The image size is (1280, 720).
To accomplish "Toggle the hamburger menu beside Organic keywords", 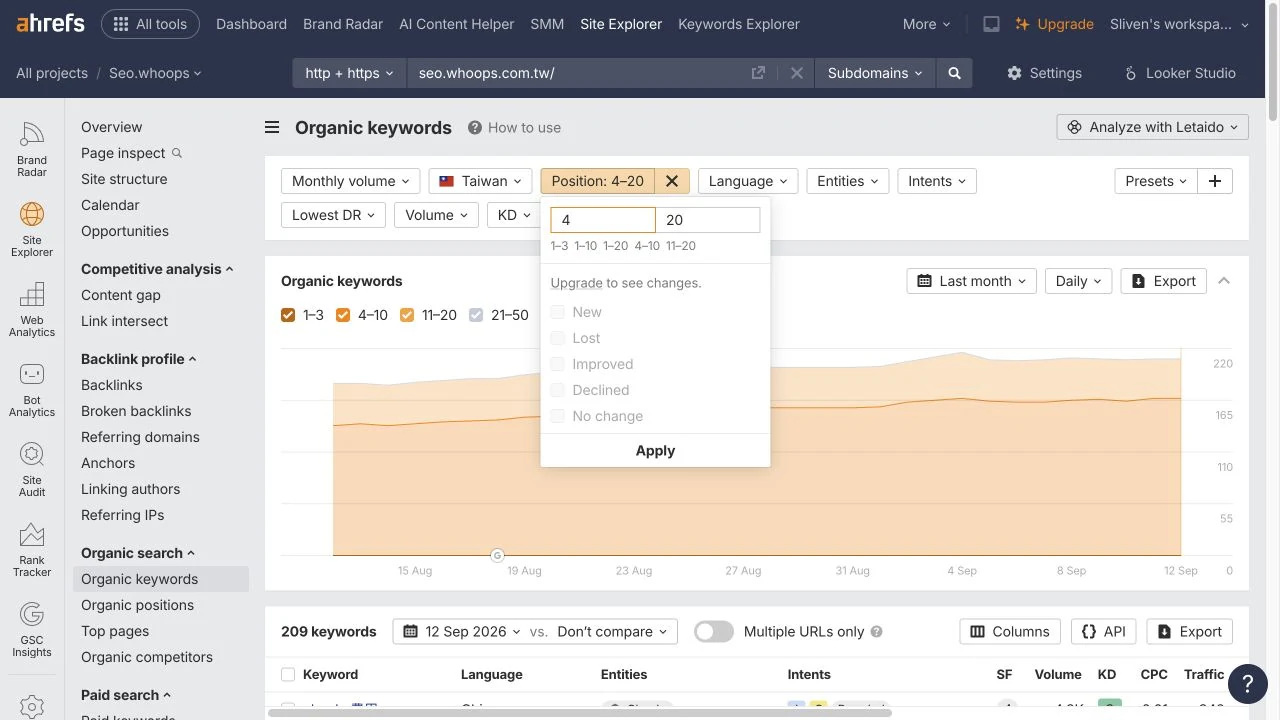I will pyautogui.click(x=272, y=127).
